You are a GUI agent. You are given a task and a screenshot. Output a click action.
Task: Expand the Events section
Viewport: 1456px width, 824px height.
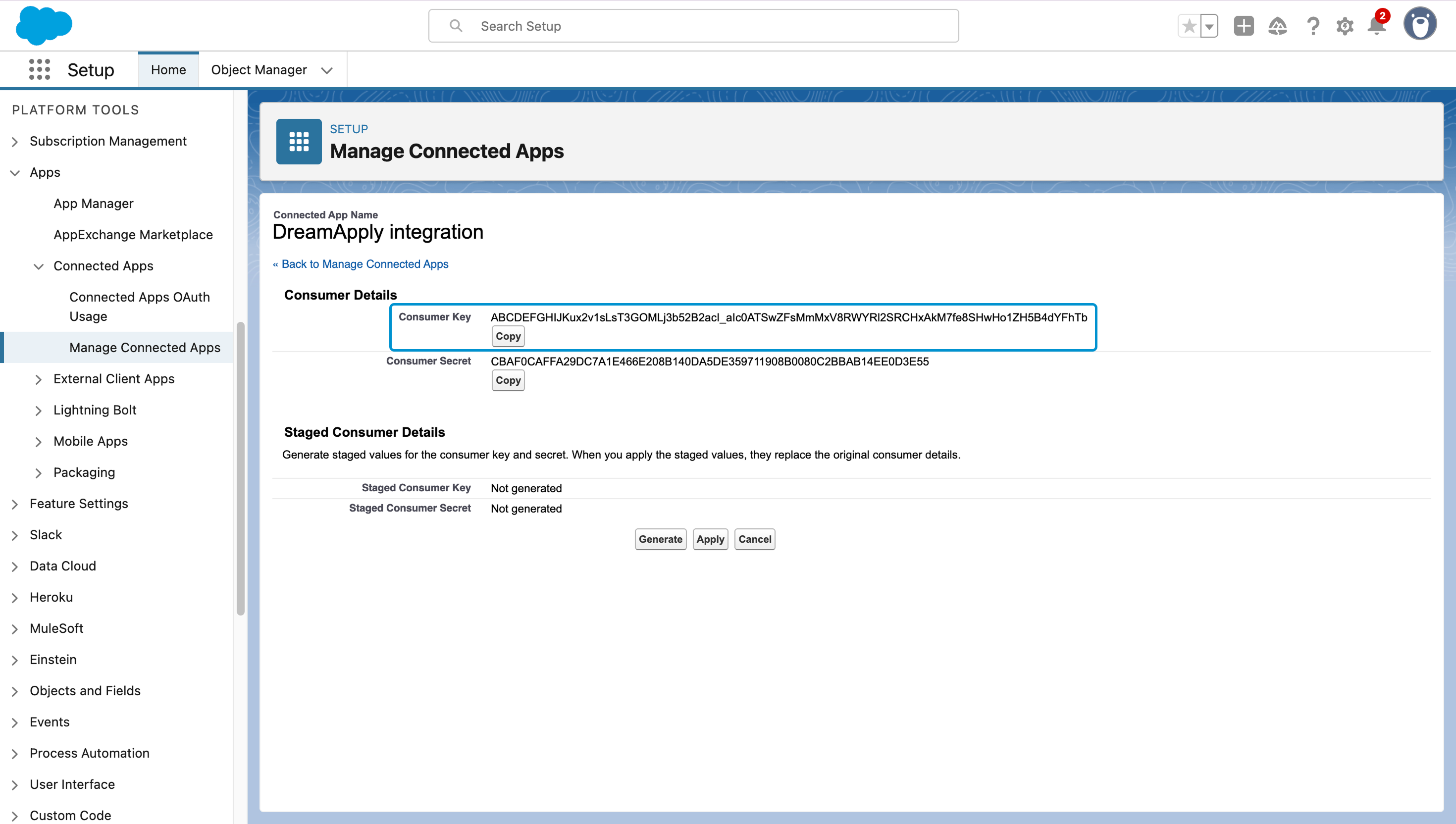click(x=15, y=722)
